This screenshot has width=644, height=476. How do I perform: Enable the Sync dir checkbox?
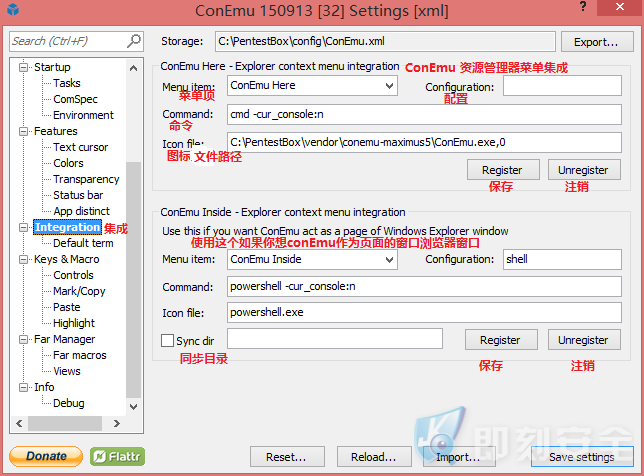(x=167, y=340)
